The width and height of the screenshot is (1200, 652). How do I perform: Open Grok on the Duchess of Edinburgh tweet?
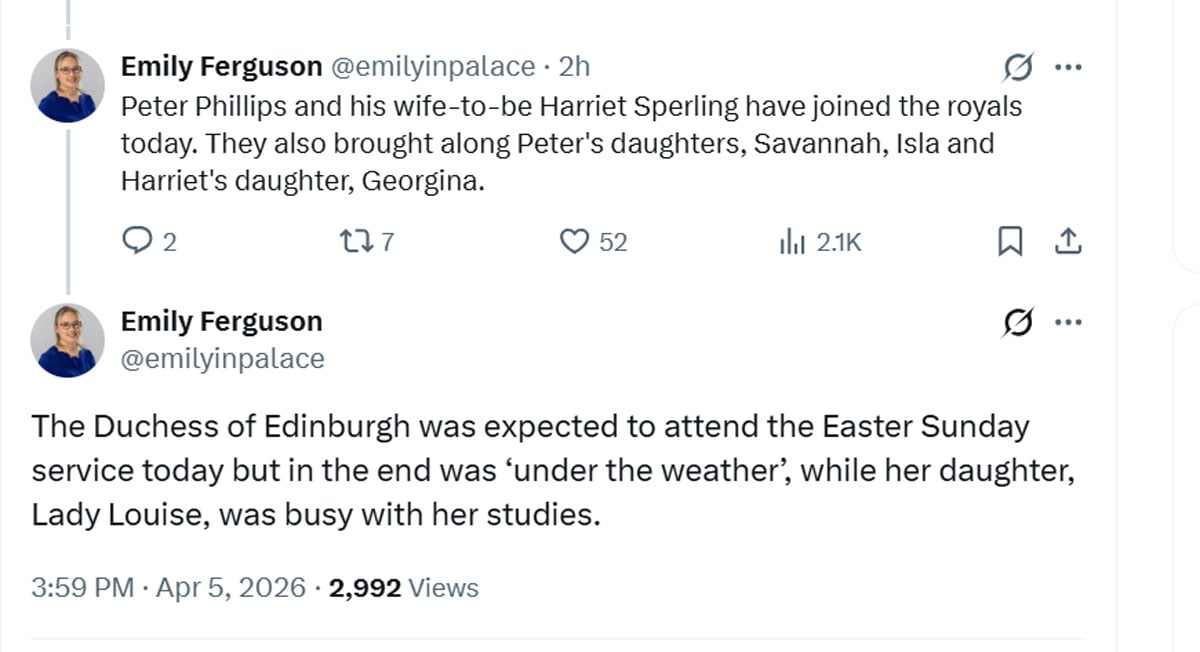click(x=1017, y=321)
